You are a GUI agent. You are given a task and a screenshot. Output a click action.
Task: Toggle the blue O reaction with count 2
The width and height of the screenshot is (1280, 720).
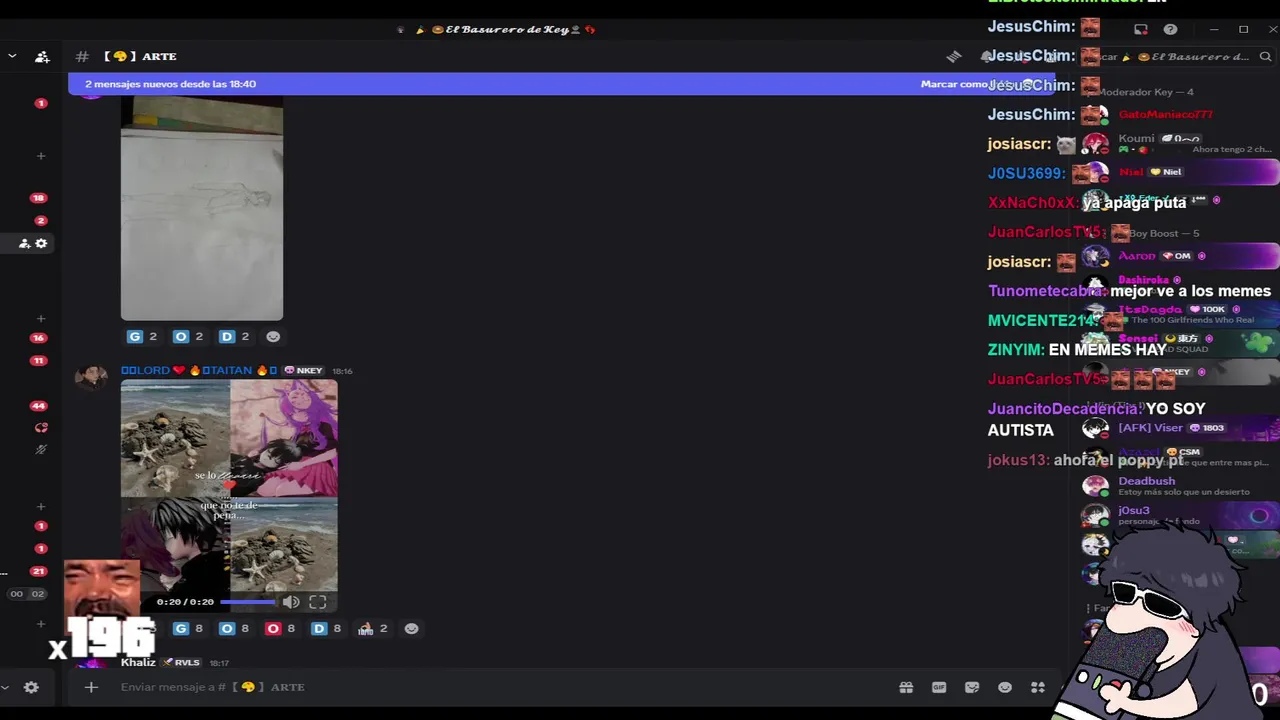(187, 336)
